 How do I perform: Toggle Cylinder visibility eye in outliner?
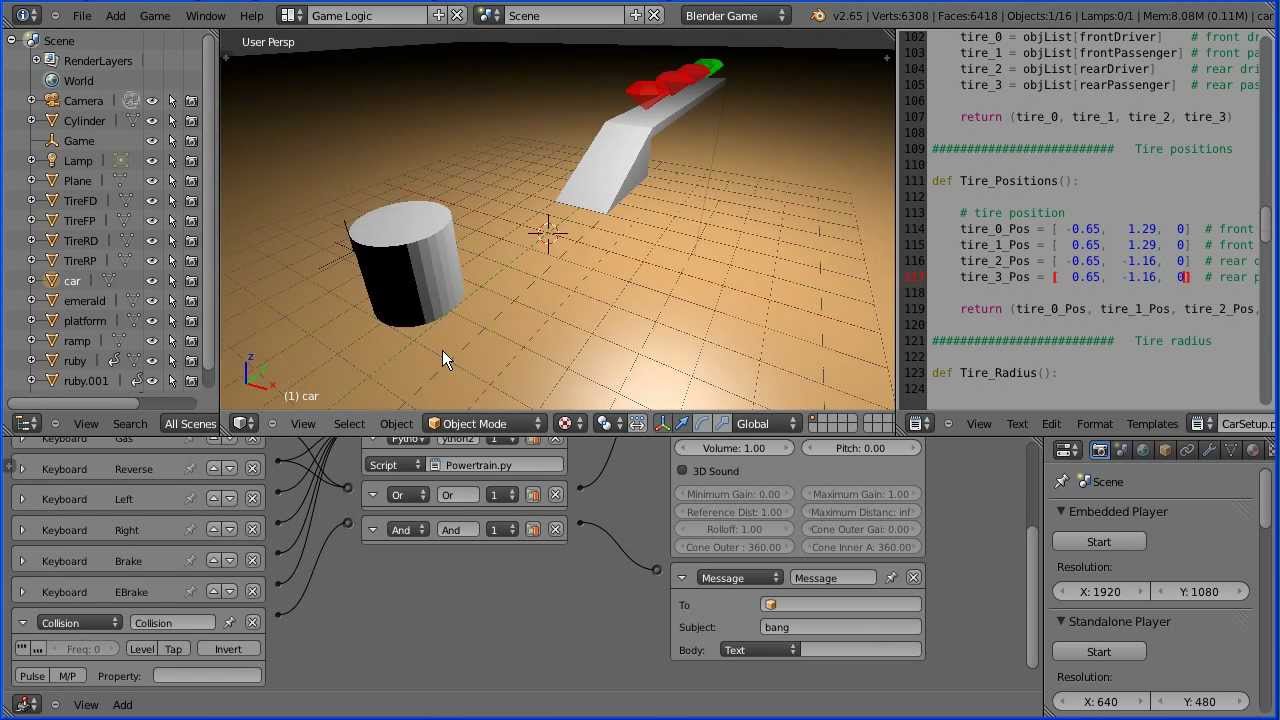152,120
